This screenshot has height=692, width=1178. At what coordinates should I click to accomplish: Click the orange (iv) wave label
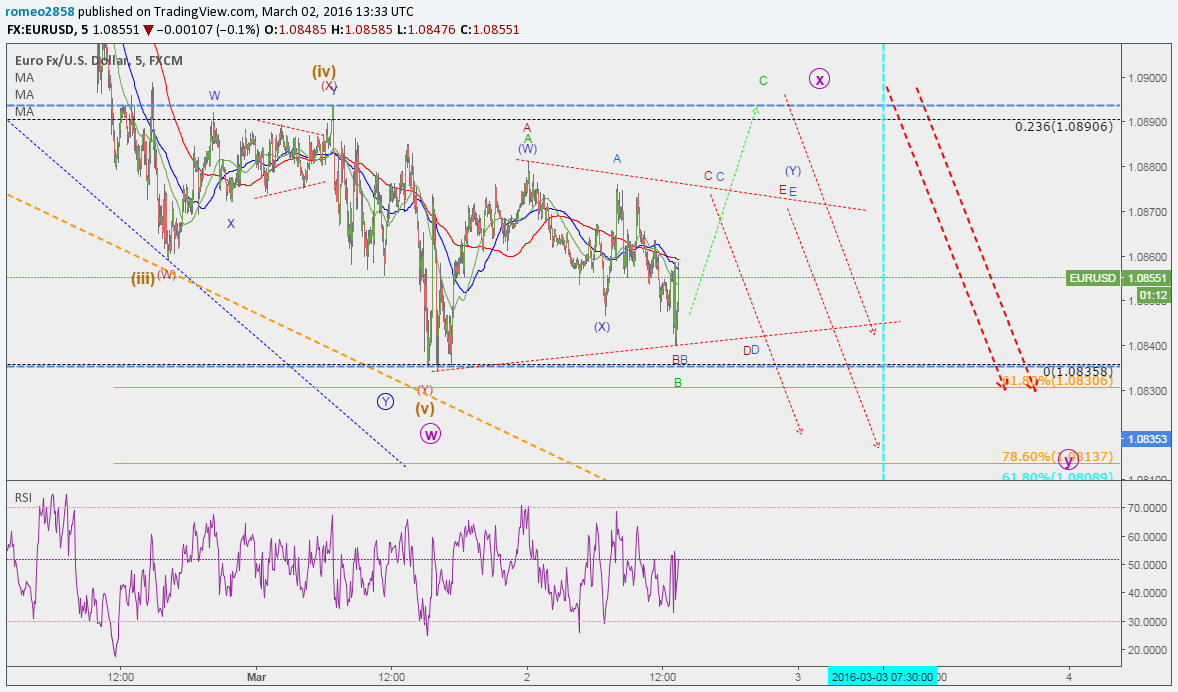click(x=324, y=71)
